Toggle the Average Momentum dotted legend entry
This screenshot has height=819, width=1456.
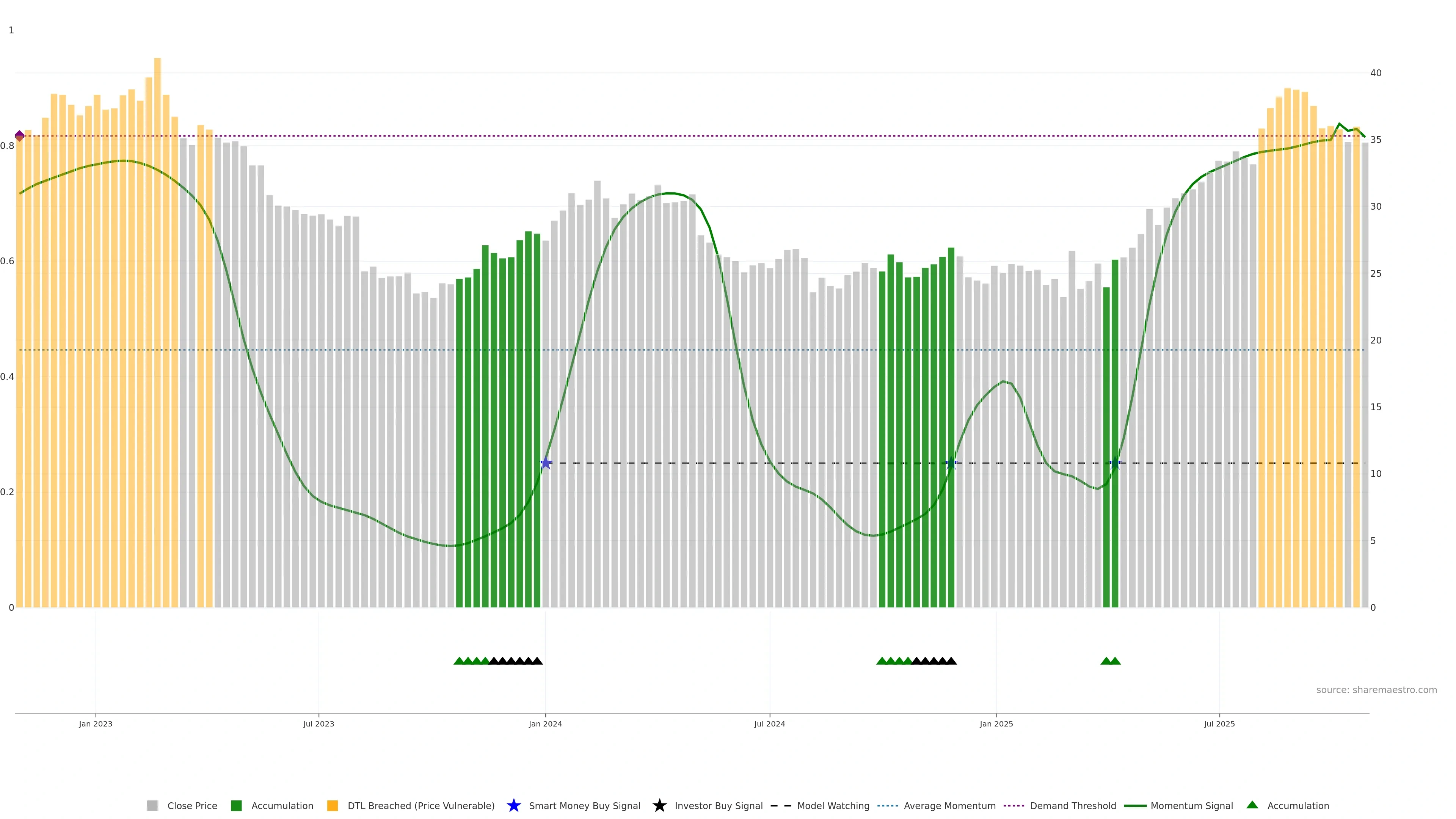pyautogui.click(x=887, y=805)
